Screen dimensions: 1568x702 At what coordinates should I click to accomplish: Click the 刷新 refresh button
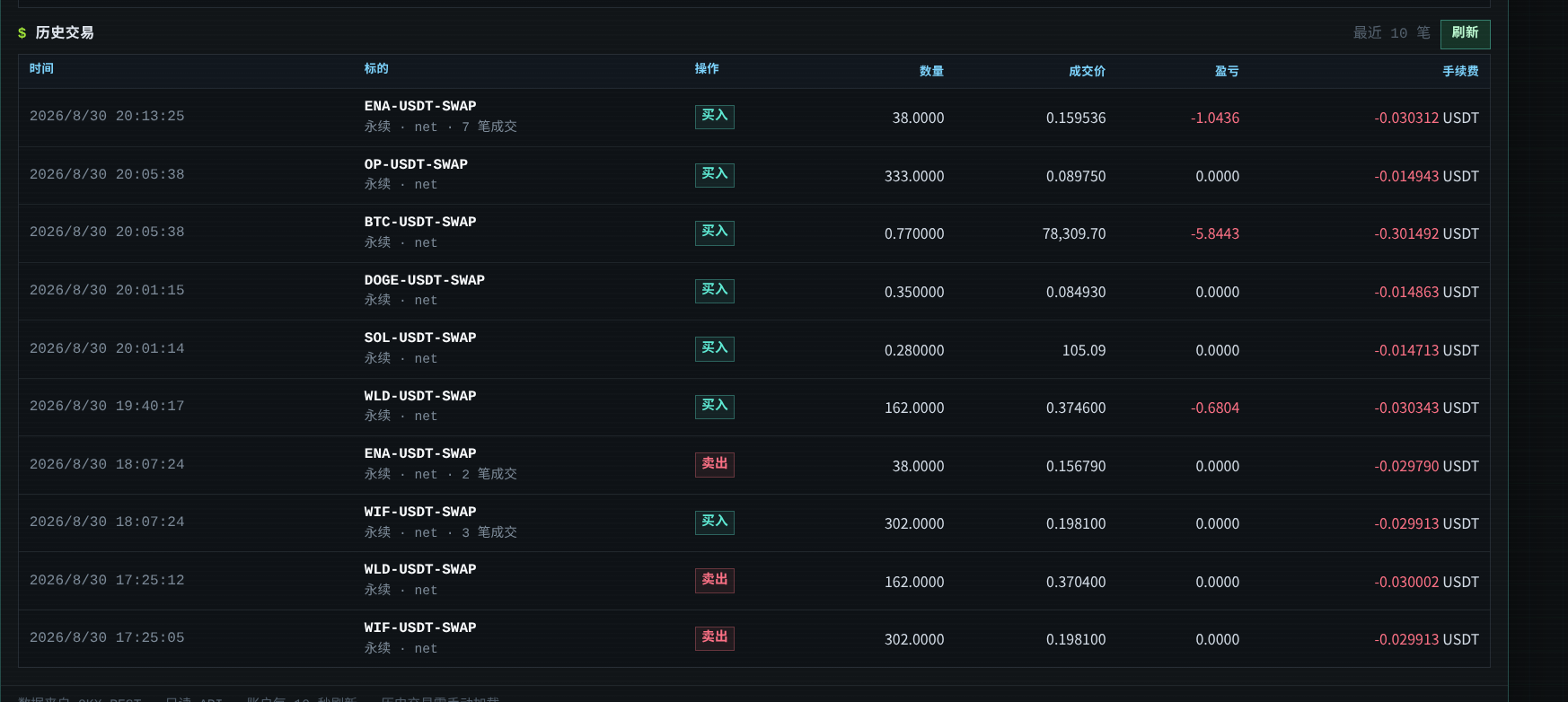(x=1465, y=33)
